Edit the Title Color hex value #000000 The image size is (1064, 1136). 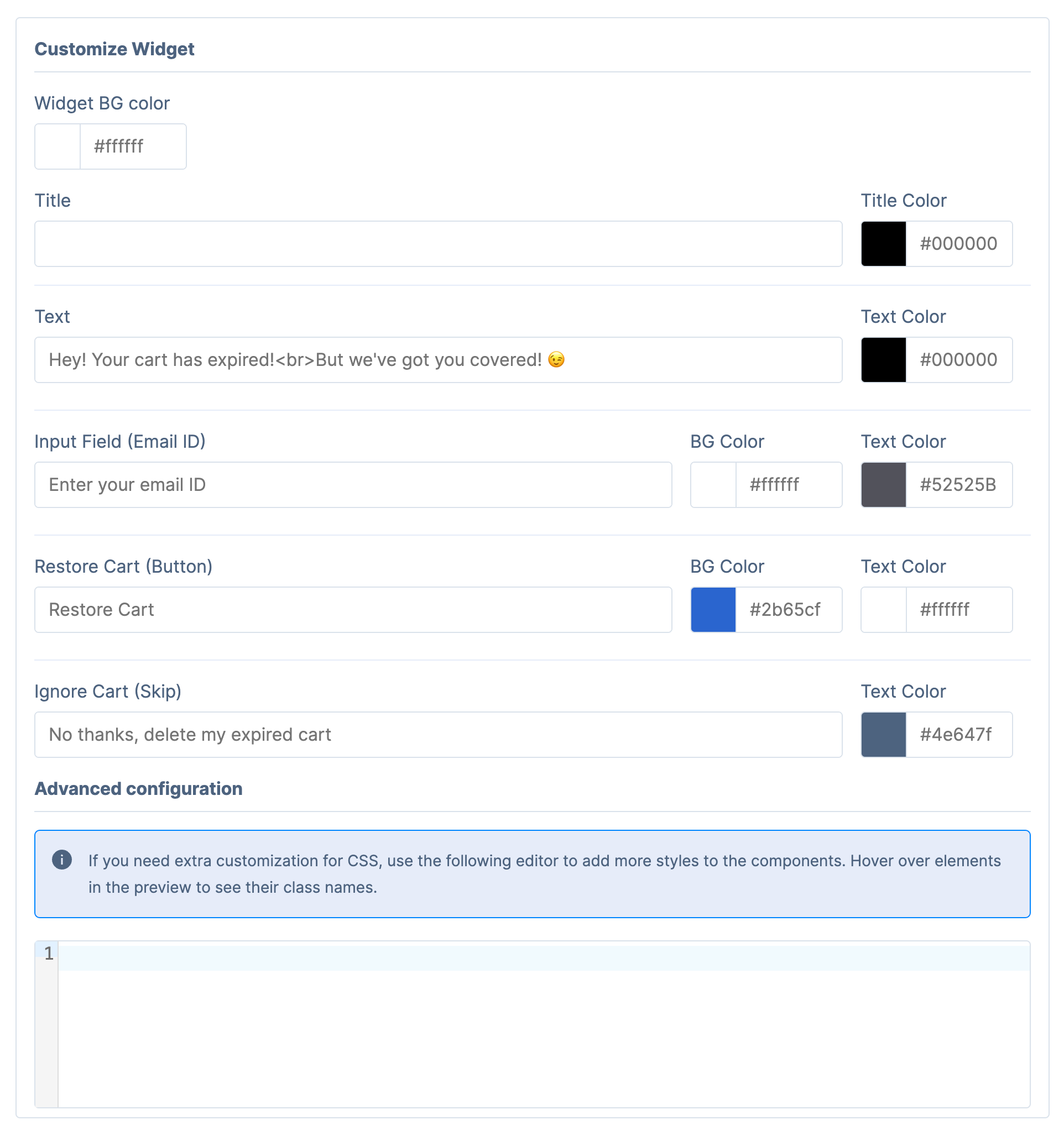pos(959,243)
